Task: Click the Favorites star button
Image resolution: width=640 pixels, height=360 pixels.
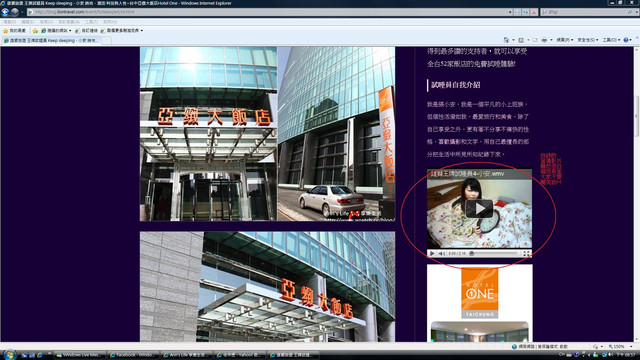Action: pyautogui.click(x=14, y=31)
